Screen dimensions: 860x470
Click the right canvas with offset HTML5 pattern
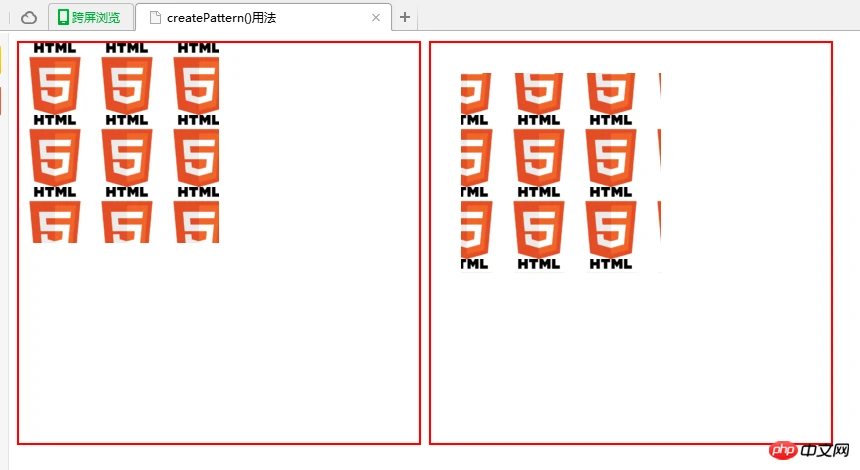[x=631, y=243]
